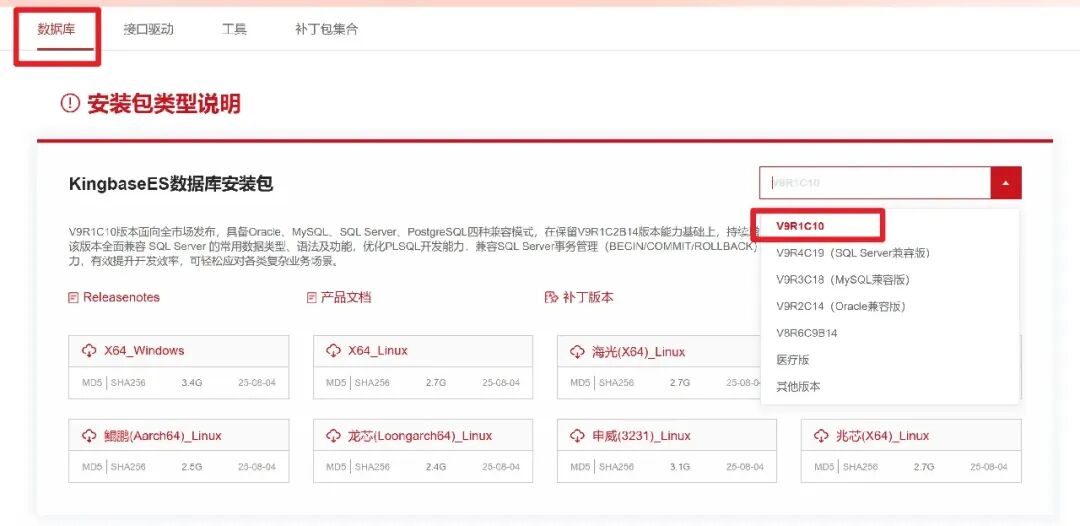The height and width of the screenshot is (526, 1080).
Task: Choose V9R4C19 (SQL Server兼容版) option
Action: point(853,253)
